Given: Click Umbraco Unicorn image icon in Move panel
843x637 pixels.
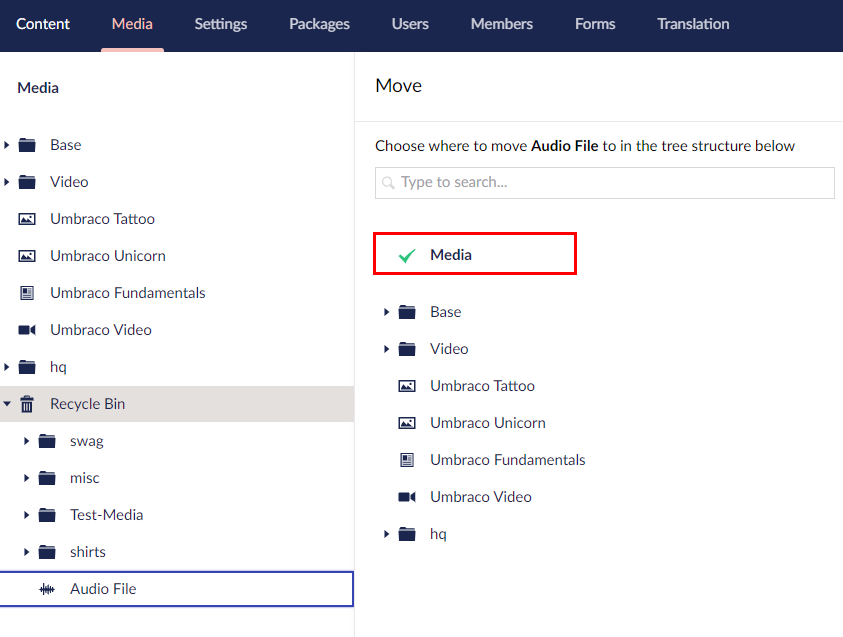Looking at the screenshot, I should click(407, 423).
